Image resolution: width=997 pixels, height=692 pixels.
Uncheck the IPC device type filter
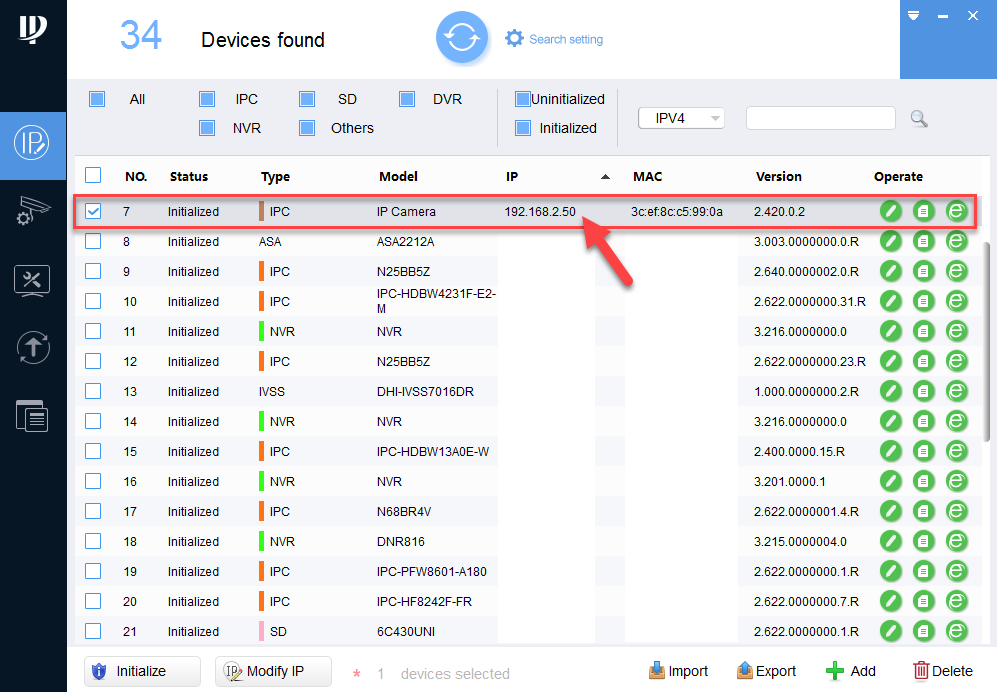tap(207, 99)
